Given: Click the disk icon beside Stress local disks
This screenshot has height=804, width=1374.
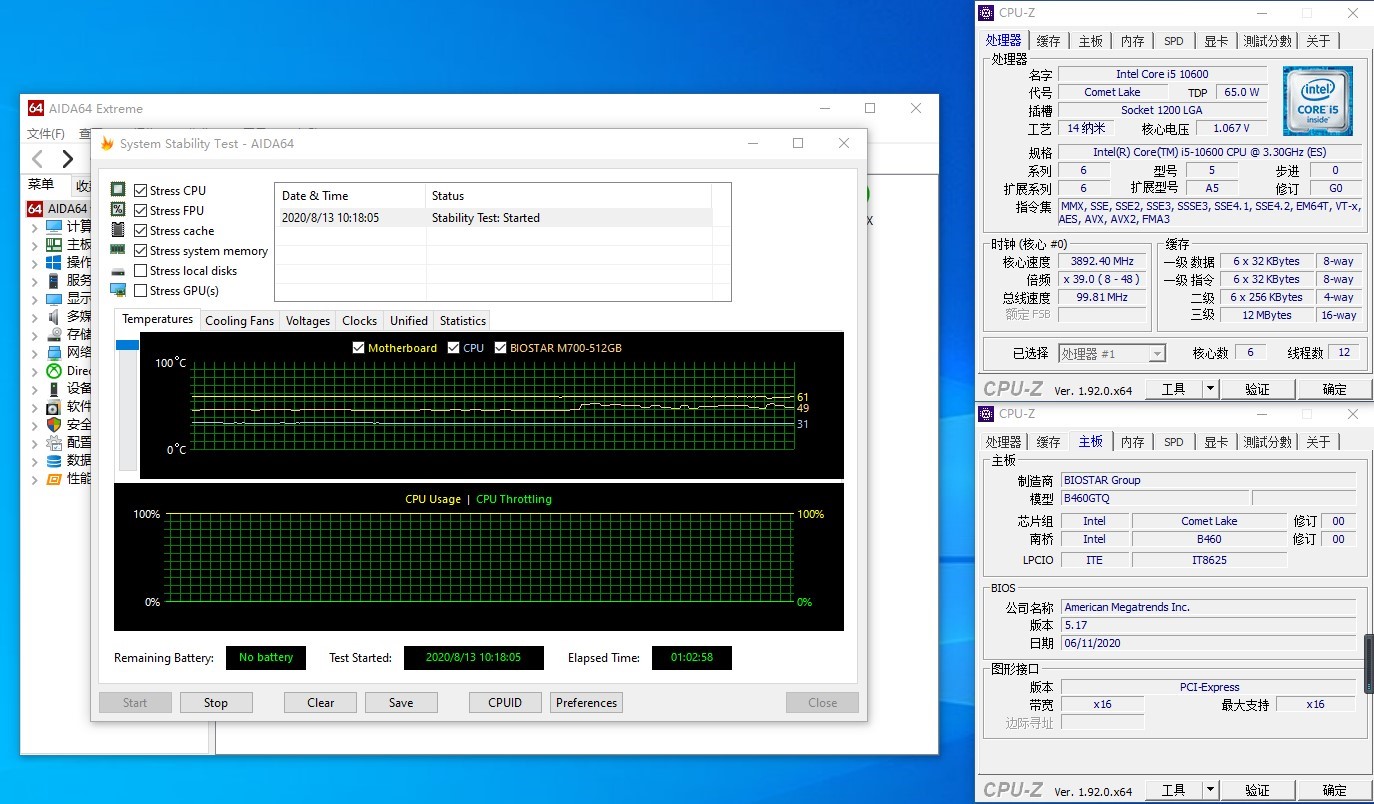Looking at the screenshot, I should point(118,271).
